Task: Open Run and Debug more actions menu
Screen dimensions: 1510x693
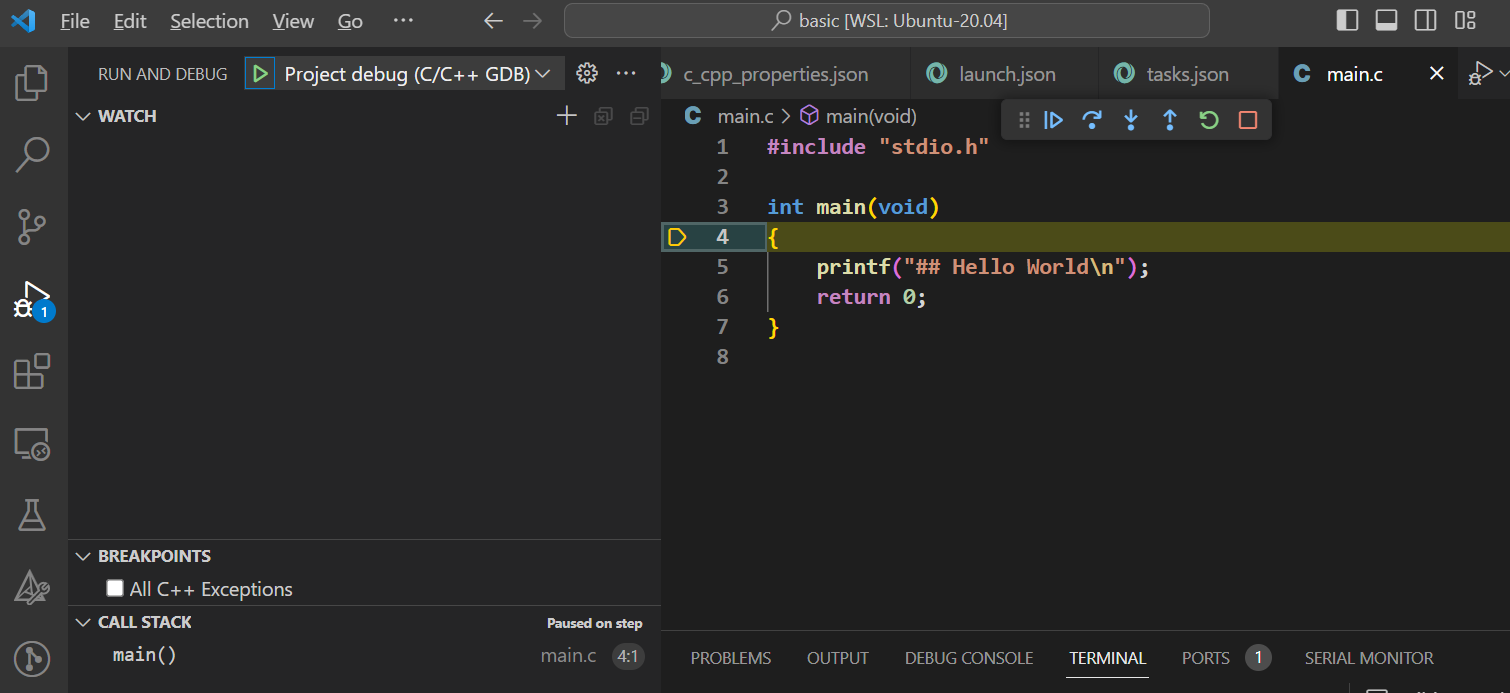Action: [x=626, y=73]
